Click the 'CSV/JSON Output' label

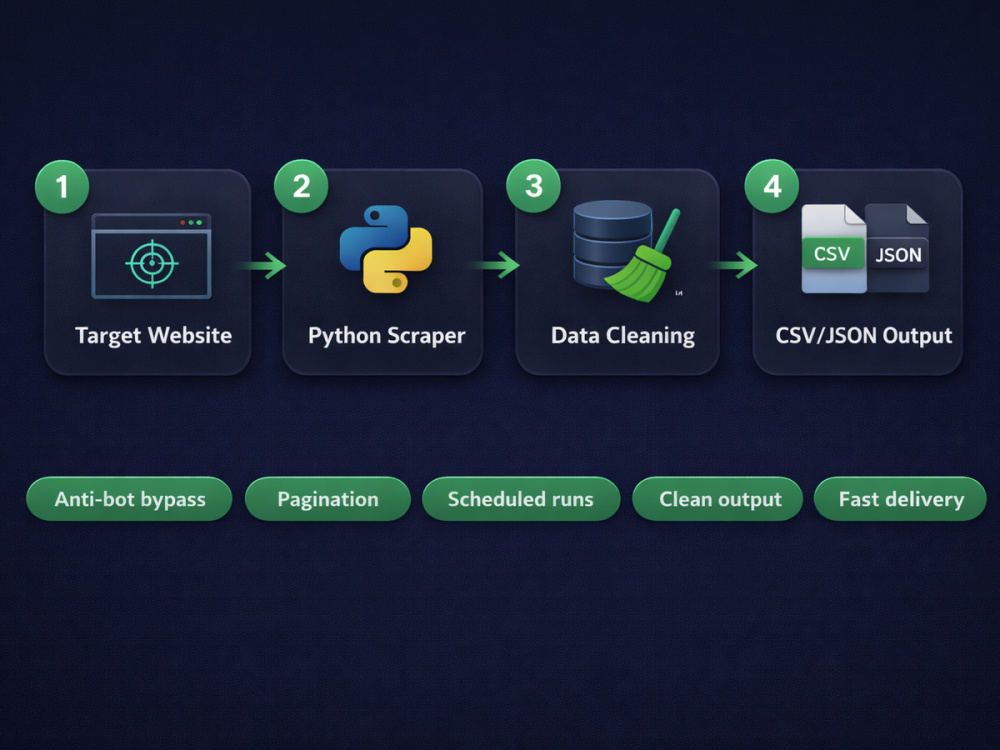click(864, 335)
